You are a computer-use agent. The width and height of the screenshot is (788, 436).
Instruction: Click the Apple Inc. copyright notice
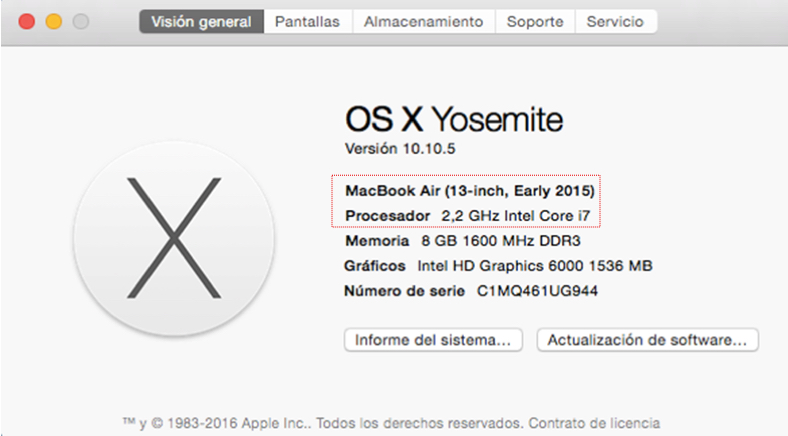(323, 423)
